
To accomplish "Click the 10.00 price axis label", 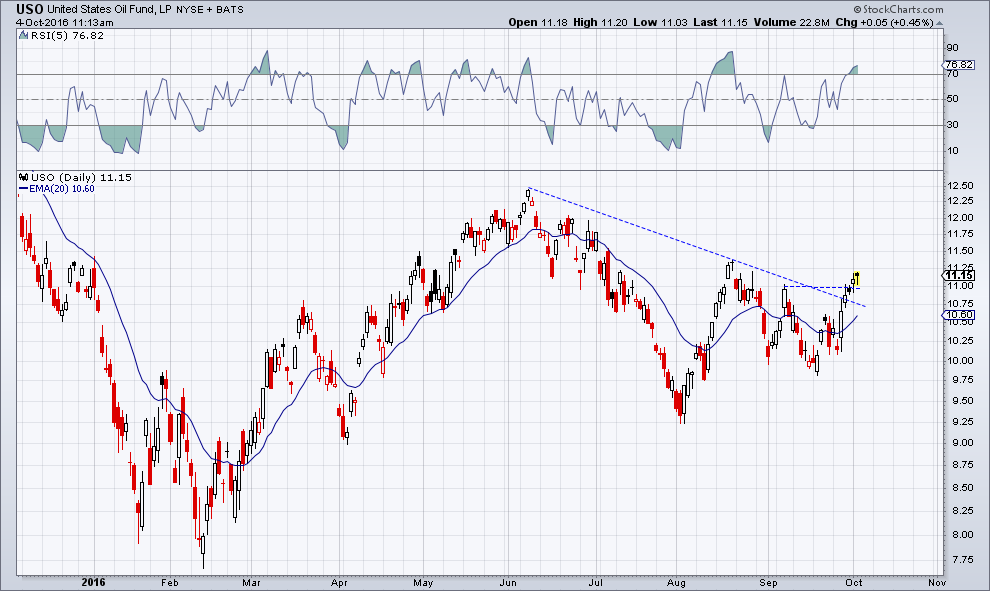I will tap(960, 361).
